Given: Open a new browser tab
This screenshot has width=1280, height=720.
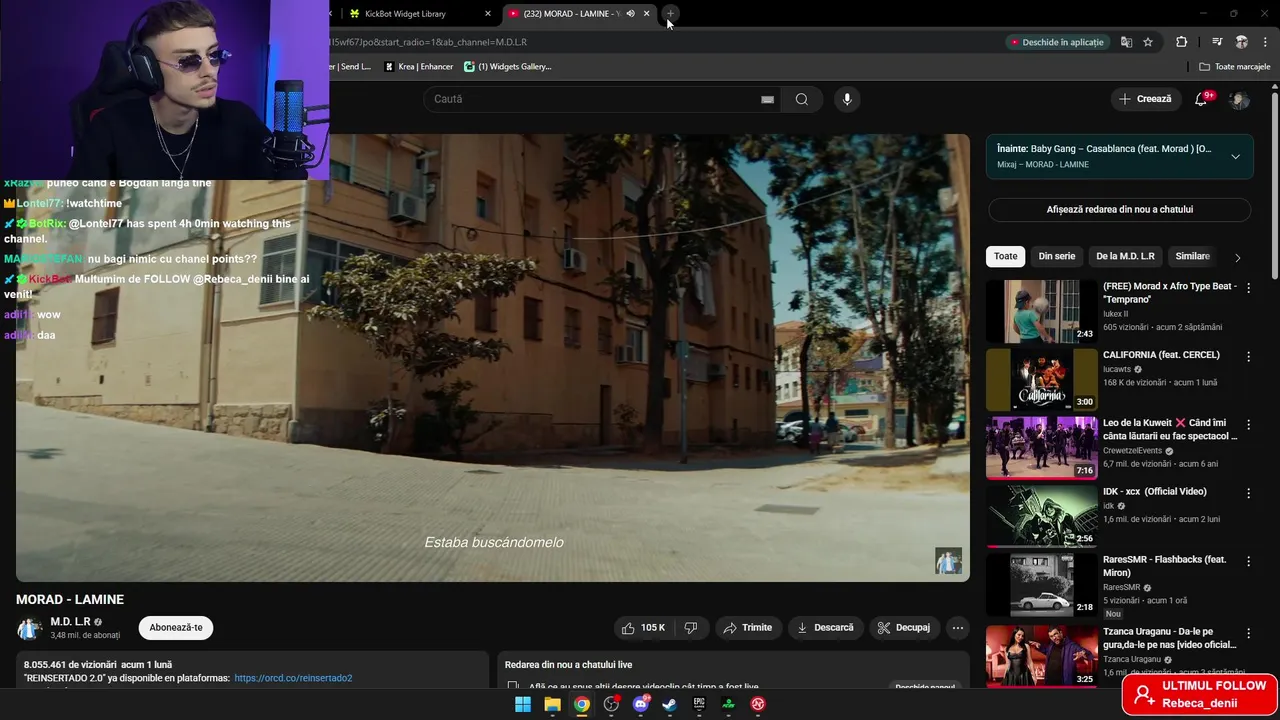Looking at the screenshot, I should 671,14.
